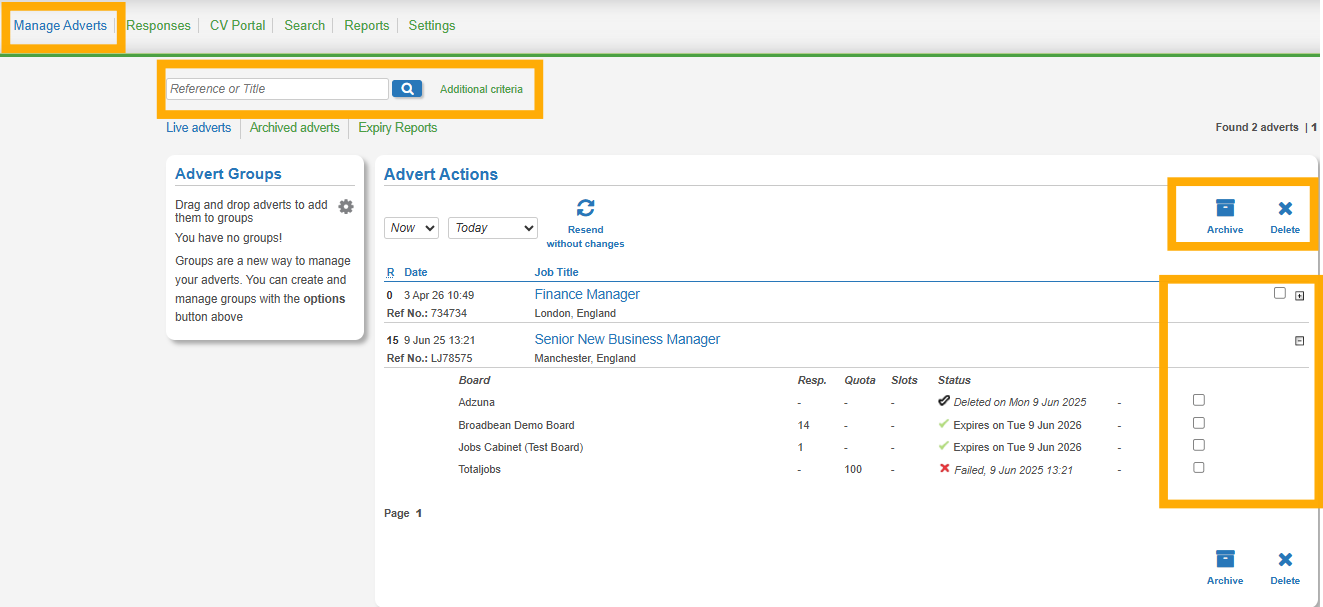The image size is (1323, 607).
Task: Open the Settings tab
Action: 432,26
